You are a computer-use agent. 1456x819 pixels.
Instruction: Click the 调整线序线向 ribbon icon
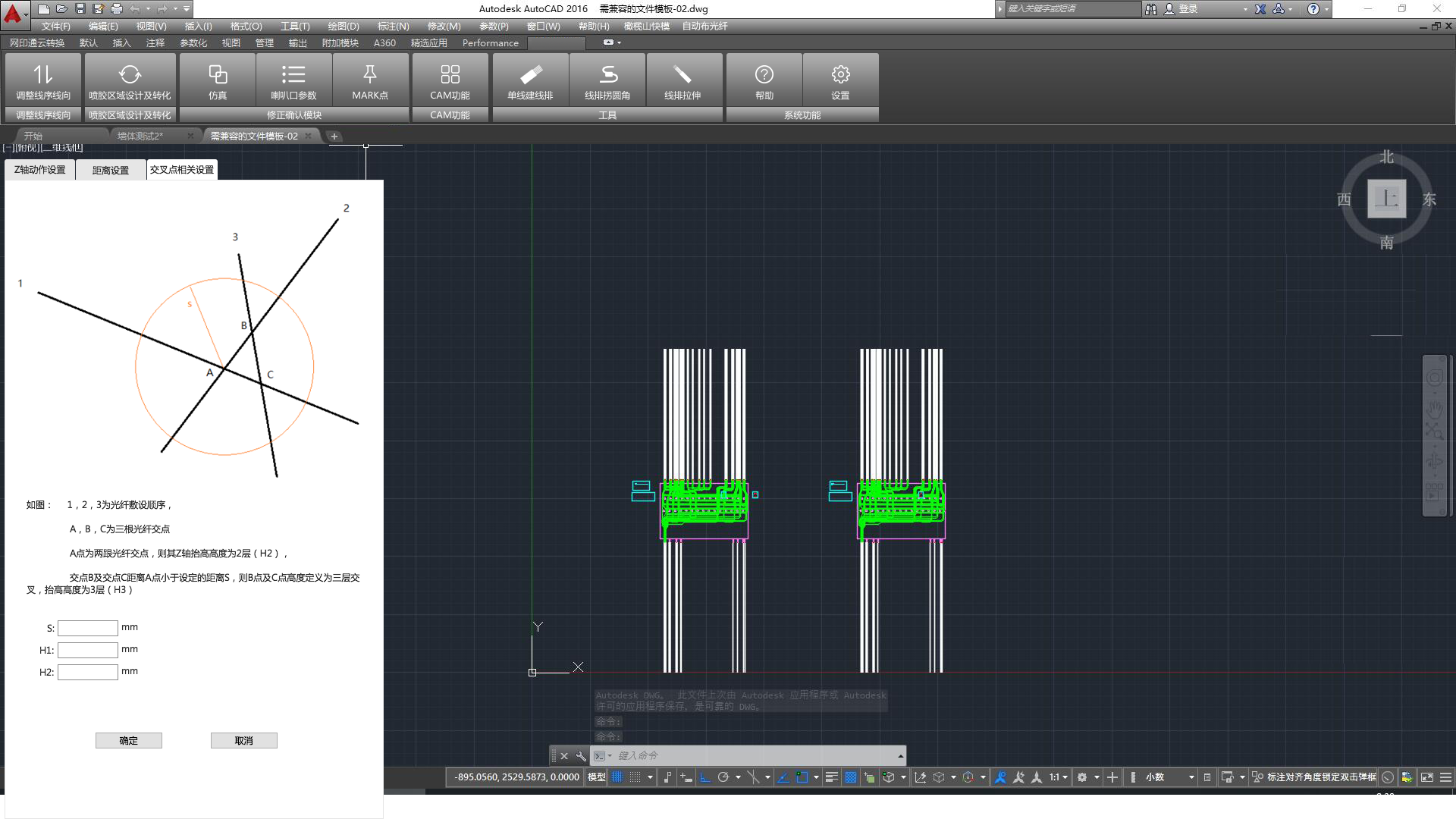pyautogui.click(x=43, y=80)
